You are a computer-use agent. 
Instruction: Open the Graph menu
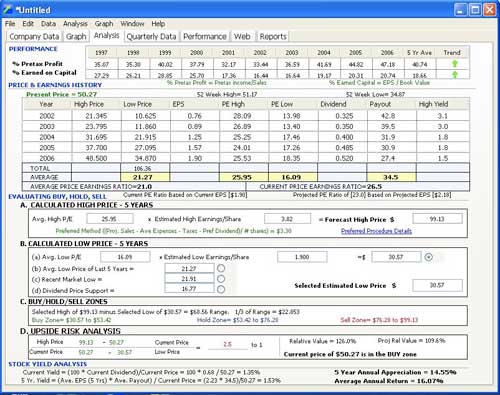[104, 24]
